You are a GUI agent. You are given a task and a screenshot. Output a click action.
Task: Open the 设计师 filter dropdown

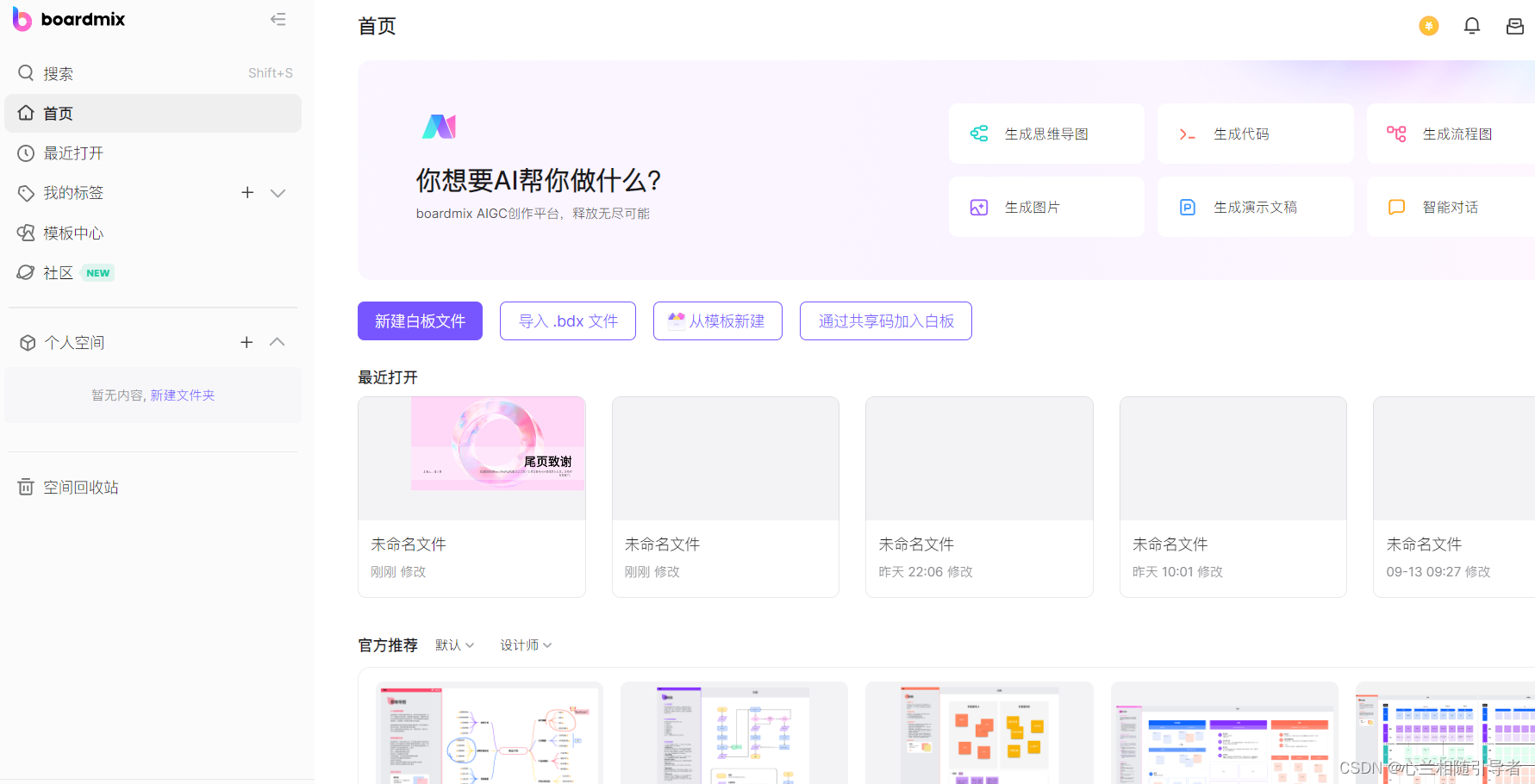526,644
